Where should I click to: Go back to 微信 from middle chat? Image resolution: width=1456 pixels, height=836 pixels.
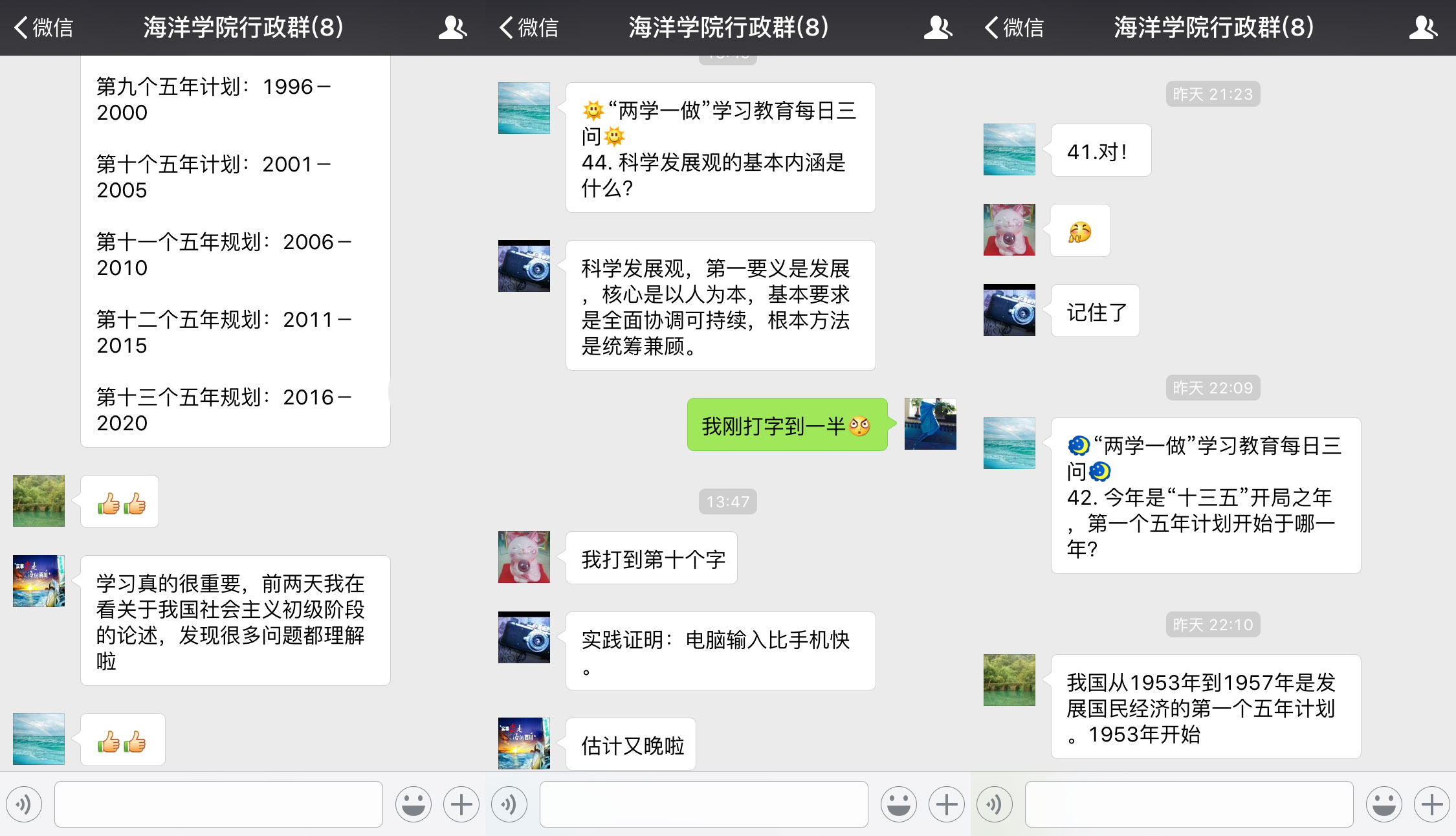529,27
